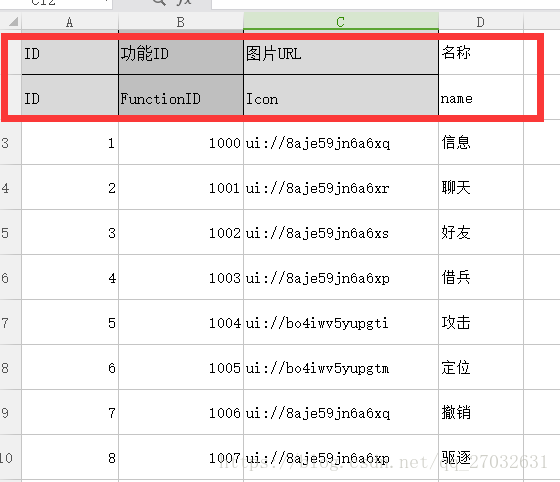The image size is (560, 482).
Task: Click the 攻击 name cell
Action: (x=481, y=322)
